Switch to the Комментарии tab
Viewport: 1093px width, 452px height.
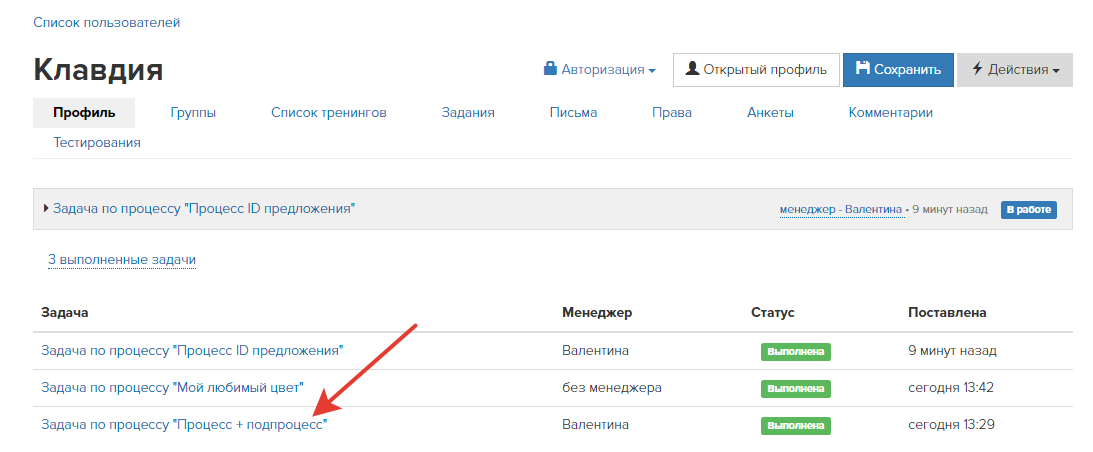[x=890, y=112]
